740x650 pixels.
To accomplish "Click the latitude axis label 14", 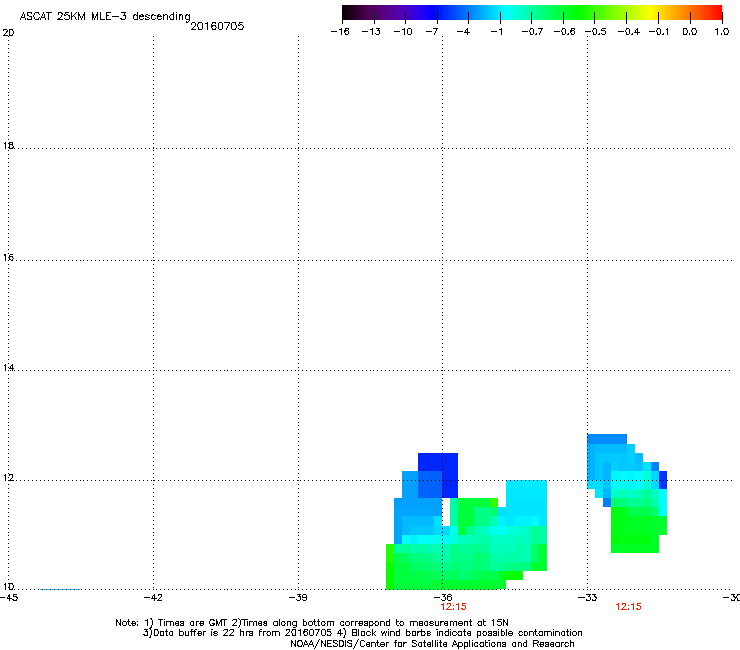I will pyautogui.click(x=8, y=367).
